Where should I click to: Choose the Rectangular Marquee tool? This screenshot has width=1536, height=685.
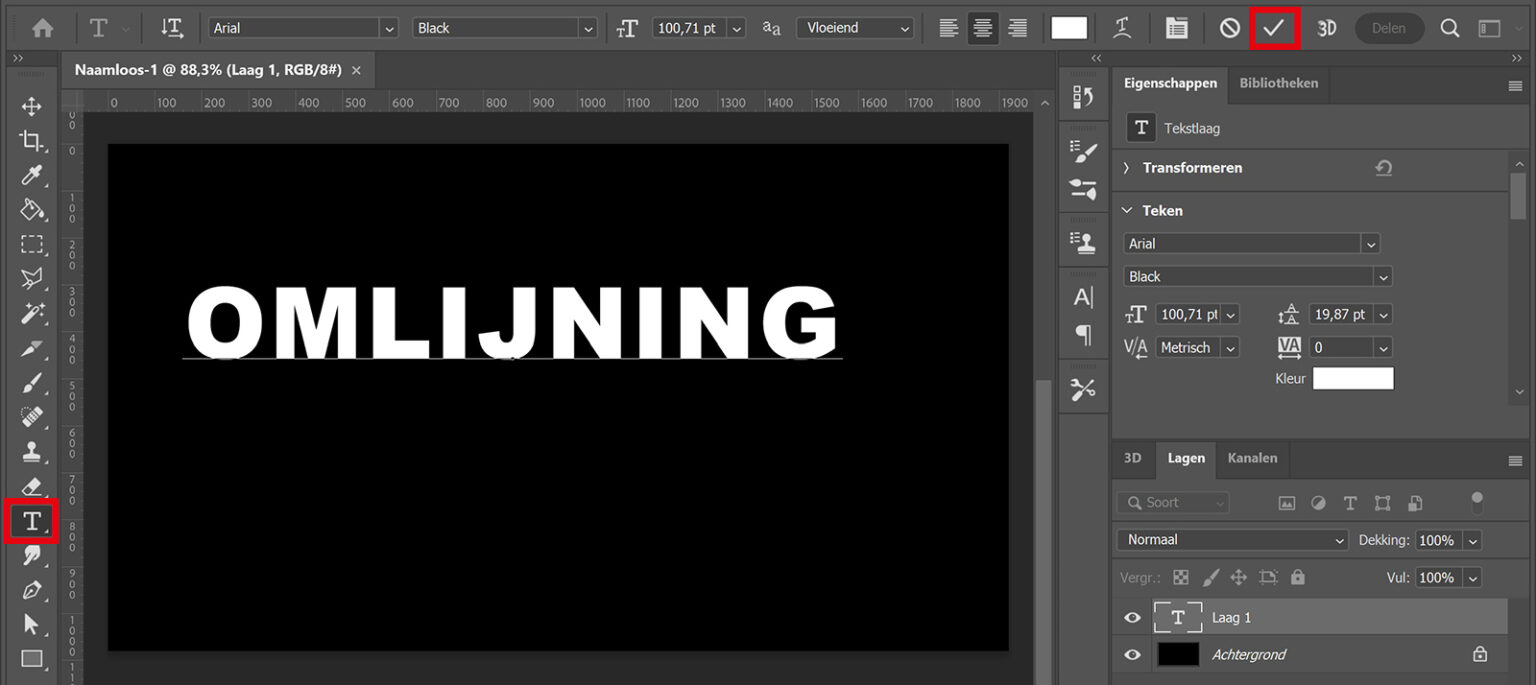[31, 244]
